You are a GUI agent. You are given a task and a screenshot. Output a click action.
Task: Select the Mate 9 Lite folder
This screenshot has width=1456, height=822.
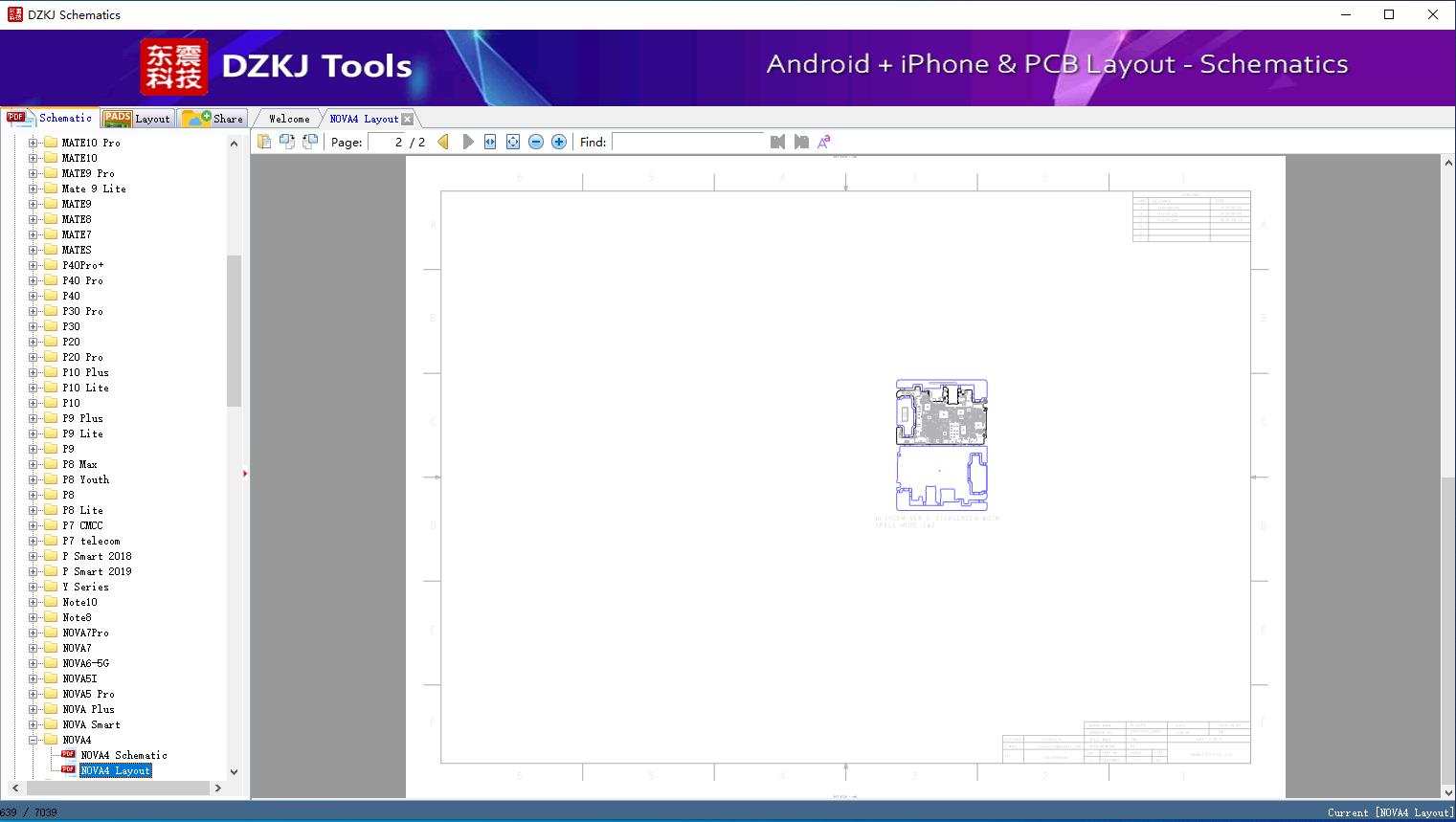coord(94,189)
